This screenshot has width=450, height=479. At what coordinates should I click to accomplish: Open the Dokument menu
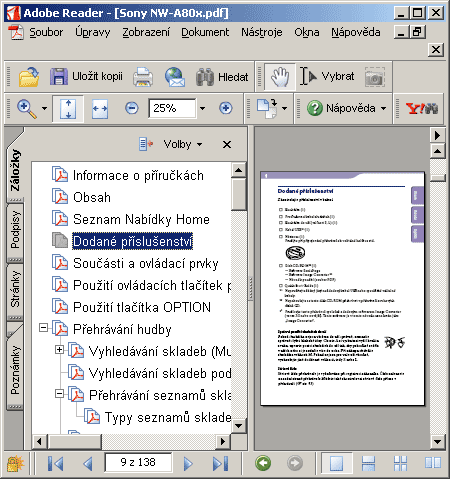click(x=205, y=32)
